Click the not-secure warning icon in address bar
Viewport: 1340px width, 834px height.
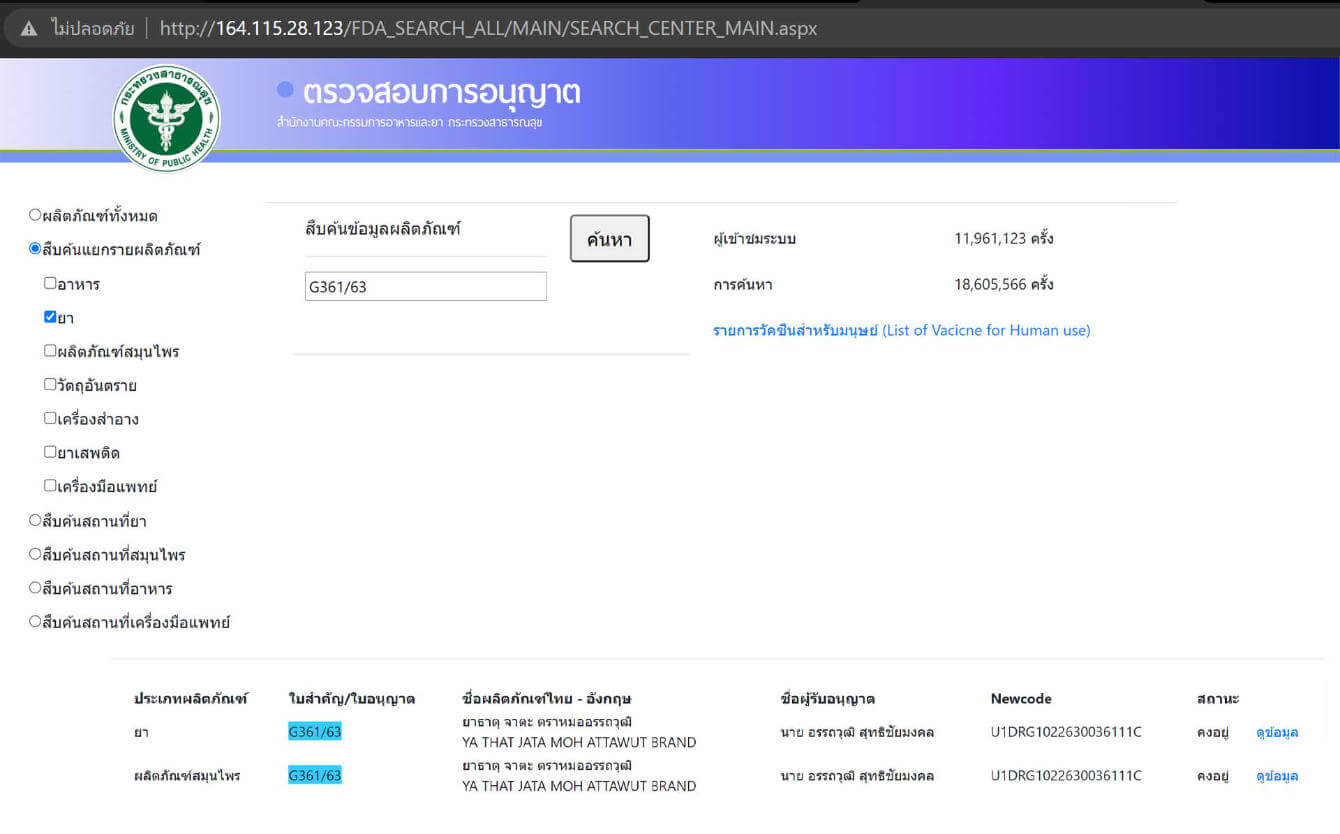tap(29, 28)
